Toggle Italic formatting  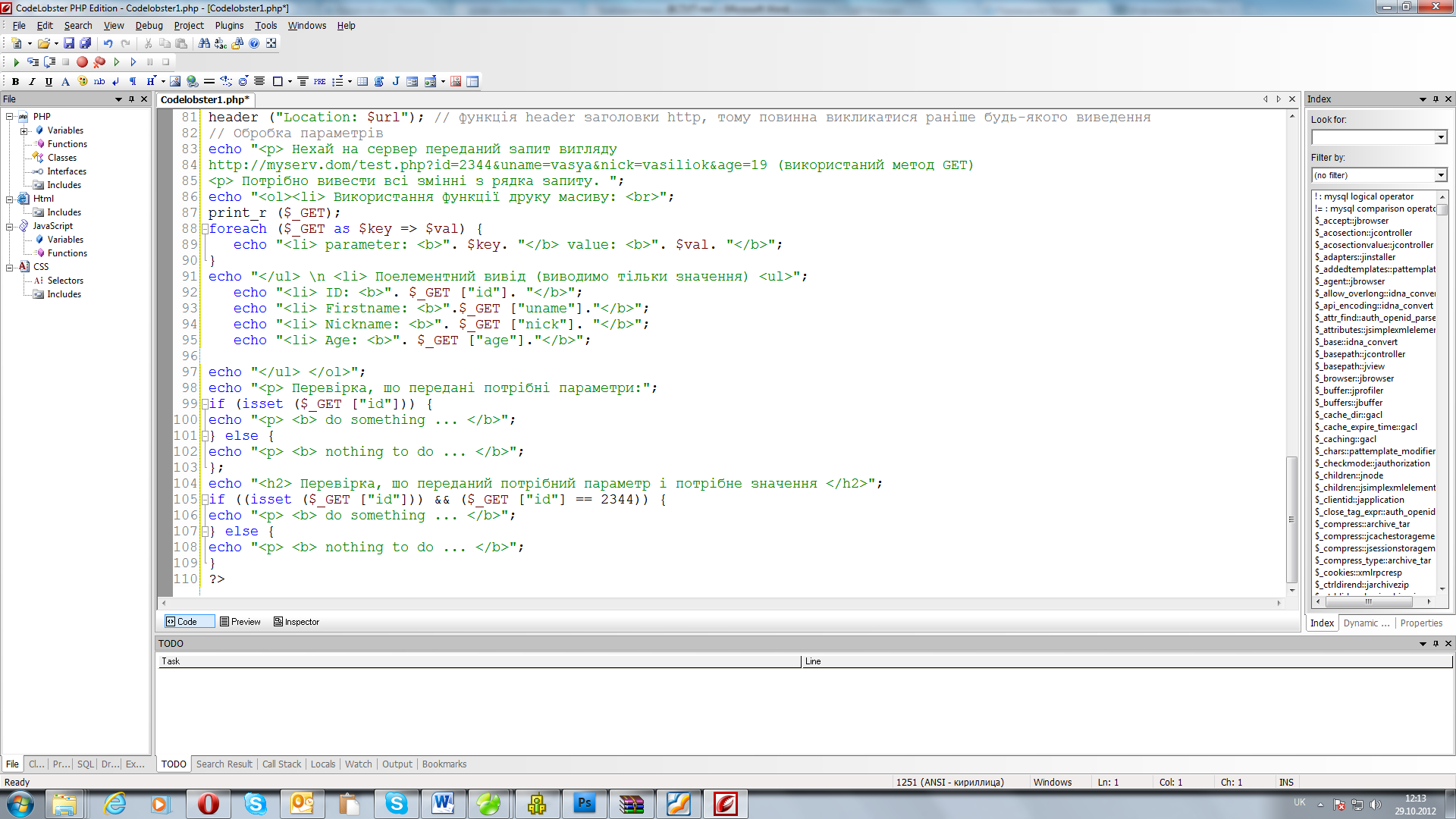[32, 81]
